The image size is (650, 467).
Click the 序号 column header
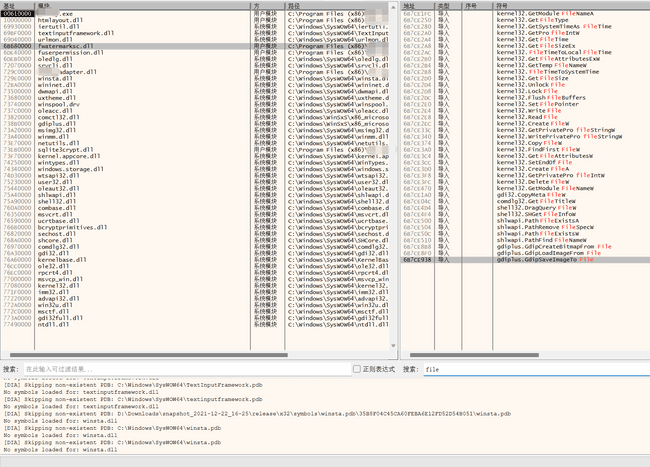477,6
